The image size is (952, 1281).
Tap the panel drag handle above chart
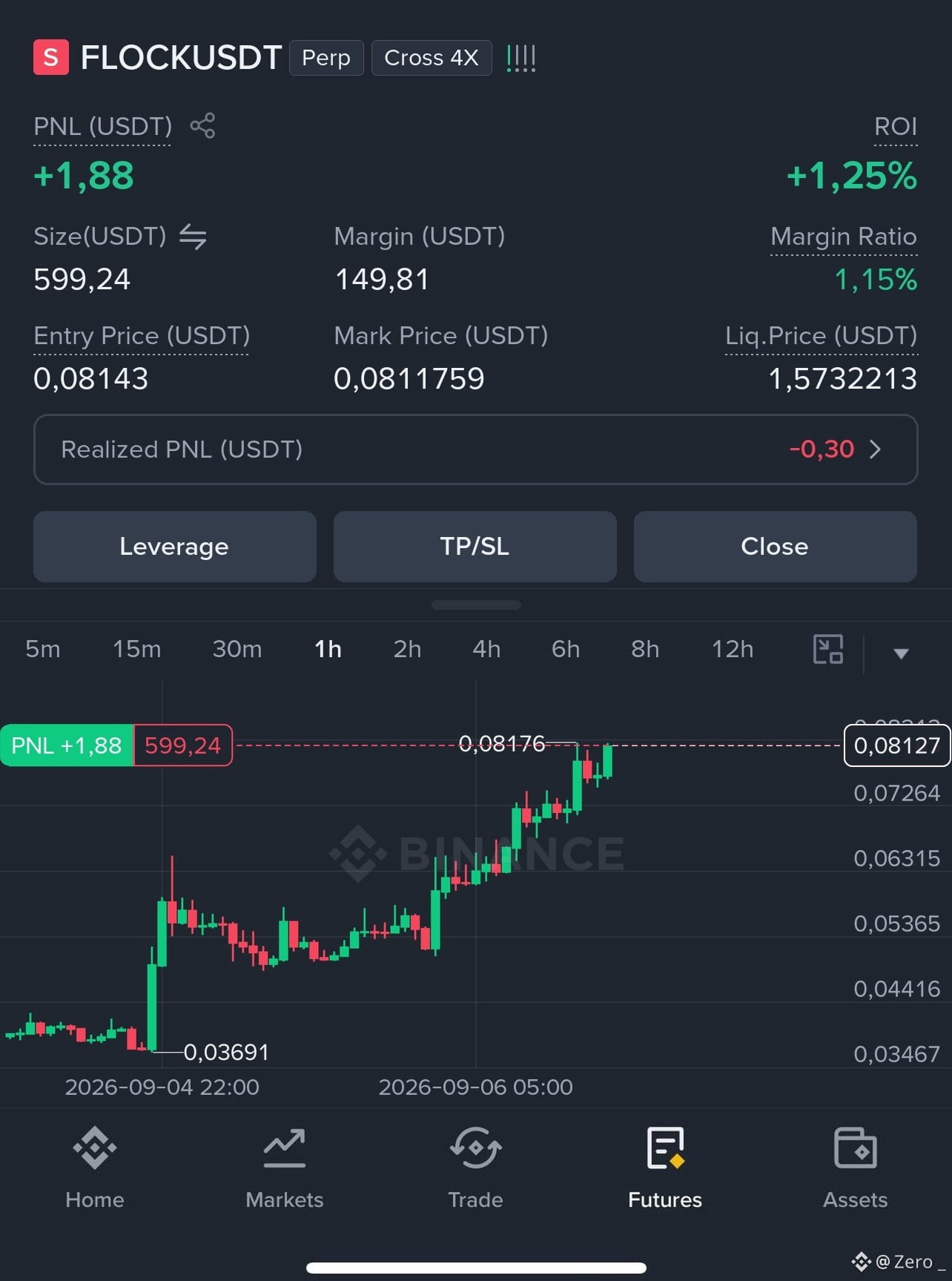(x=476, y=605)
